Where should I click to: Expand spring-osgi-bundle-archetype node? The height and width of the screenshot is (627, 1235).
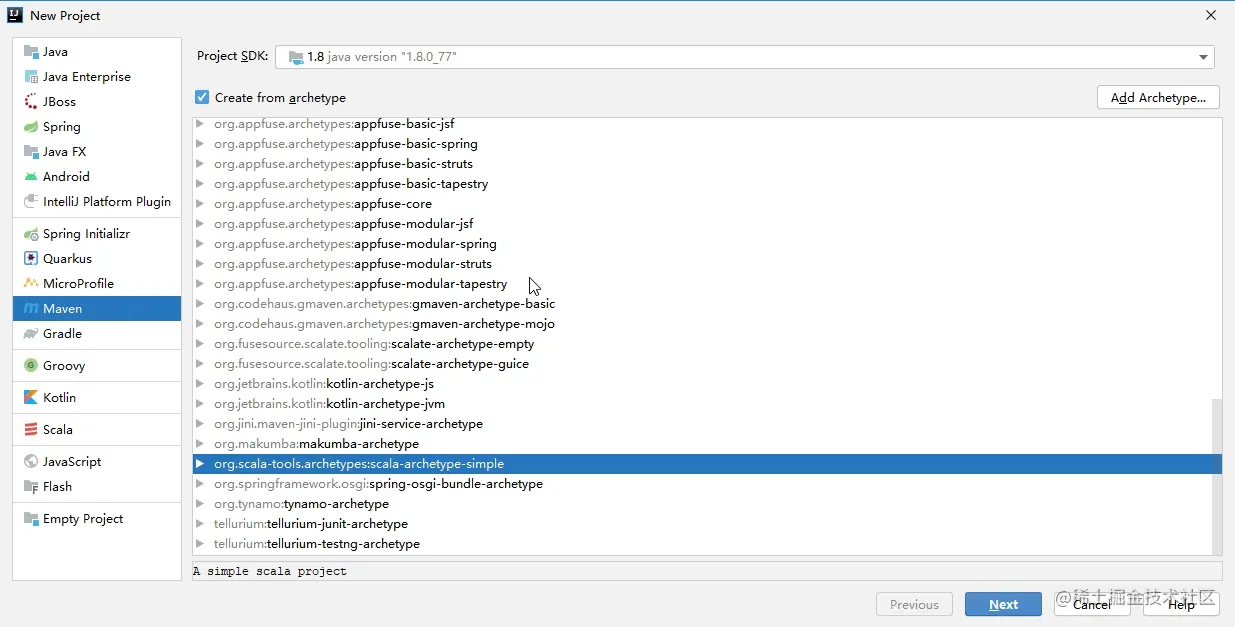point(200,484)
